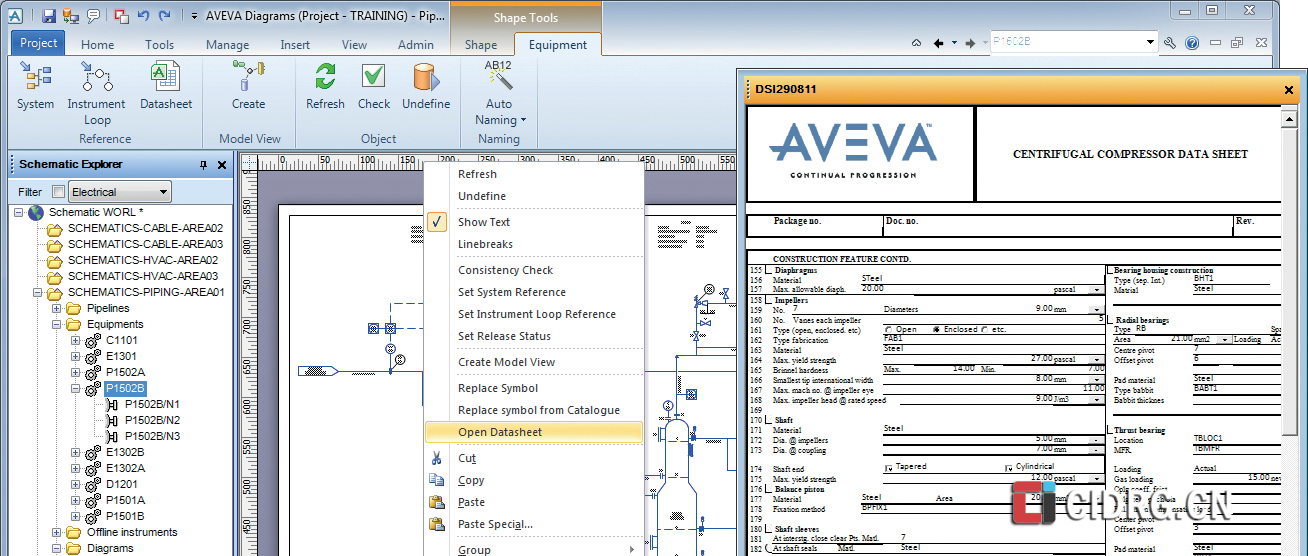Click the red overlapping windows icon

click(x=121, y=16)
